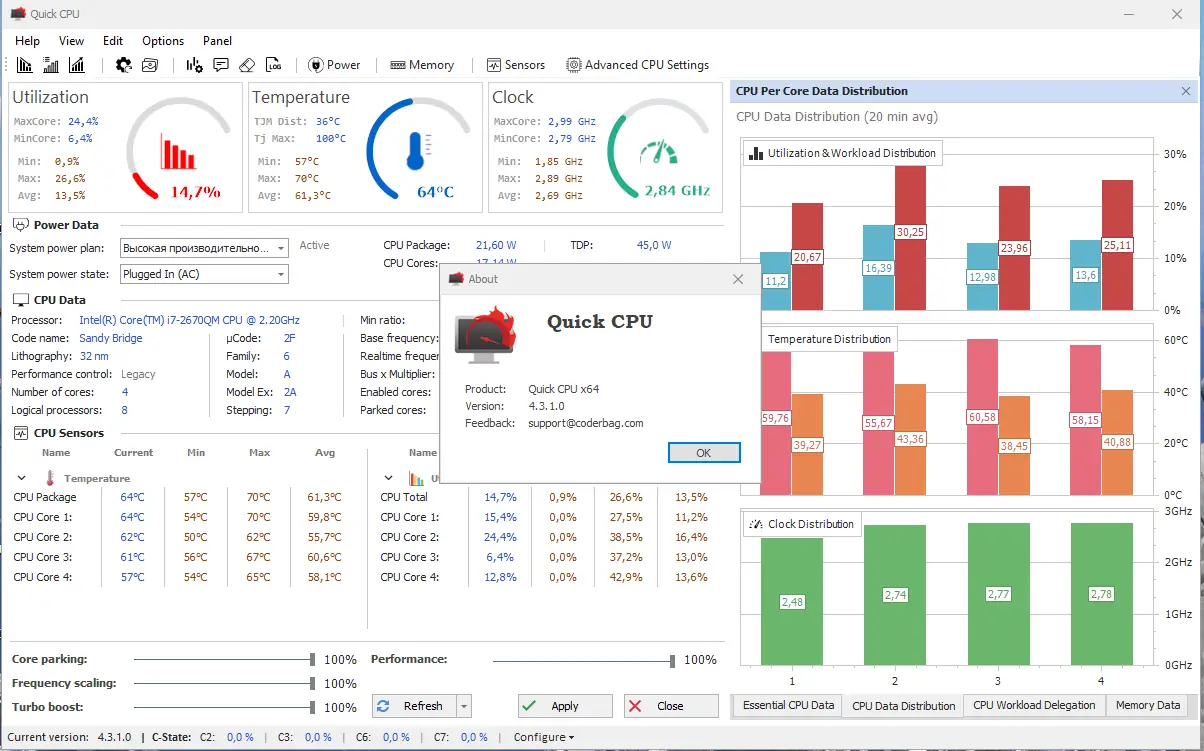Screen dimensions: 1204x751
Task: Click the eraser toolbar icon
Action: (247, 65)
